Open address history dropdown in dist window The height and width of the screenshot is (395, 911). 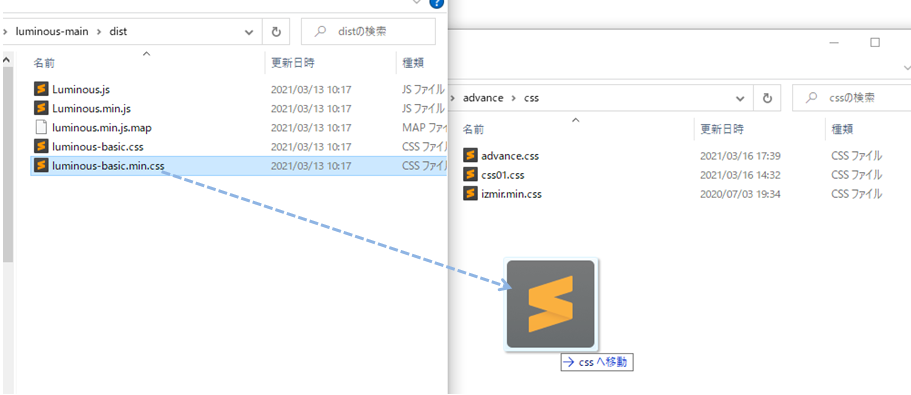(x=249, y=33)
